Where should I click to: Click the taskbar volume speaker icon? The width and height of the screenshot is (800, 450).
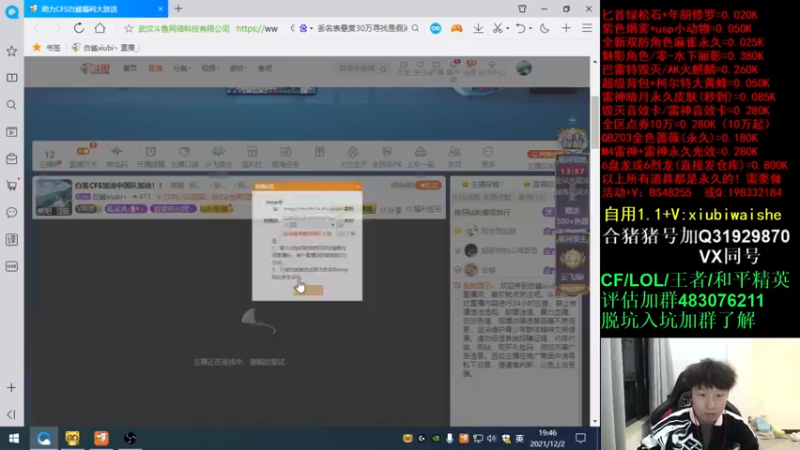click(x=491, y=438)
